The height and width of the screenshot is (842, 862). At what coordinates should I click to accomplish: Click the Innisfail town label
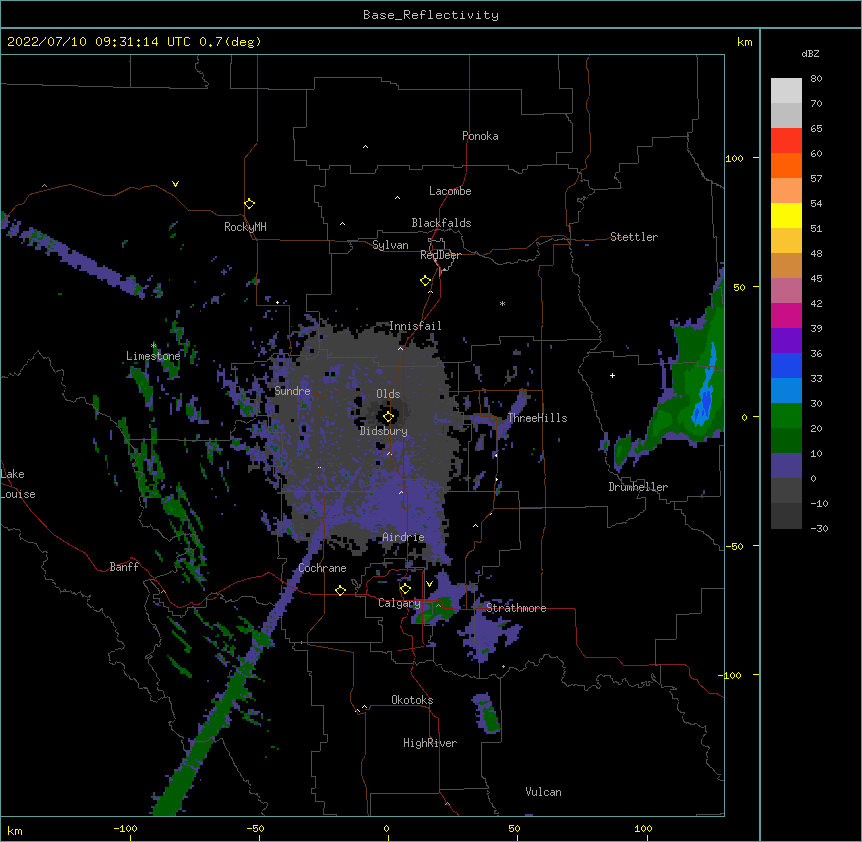coord(415,326)
